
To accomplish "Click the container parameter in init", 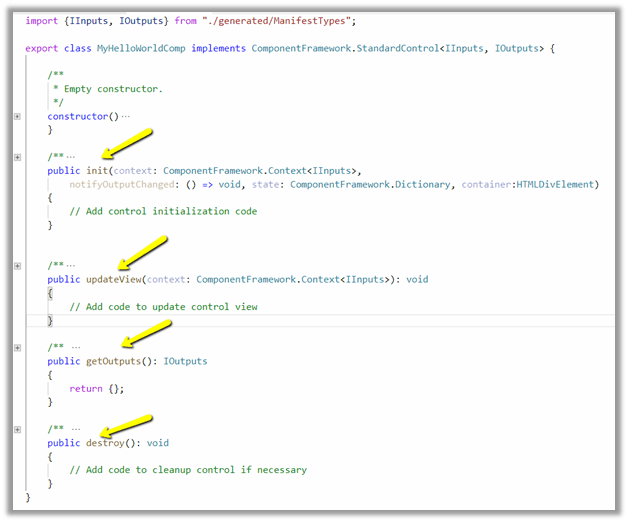I will coord(486,185).
